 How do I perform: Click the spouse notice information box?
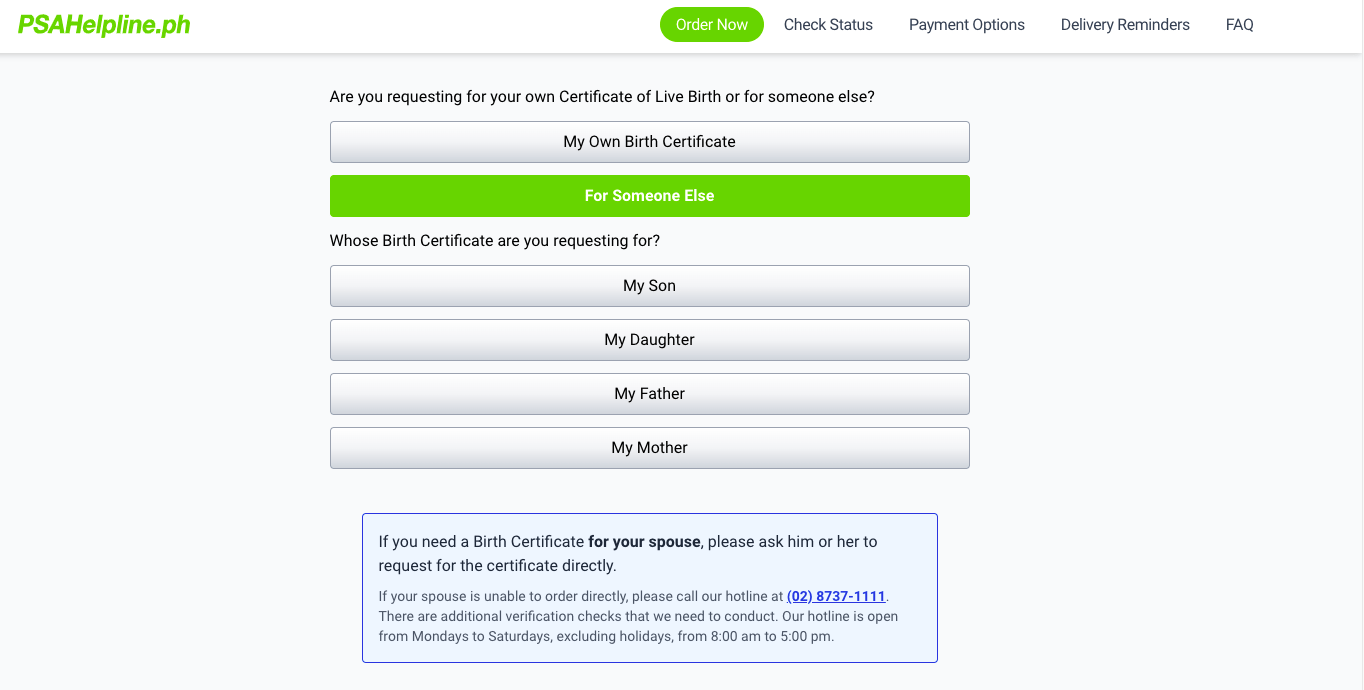[x=650, y=588]
